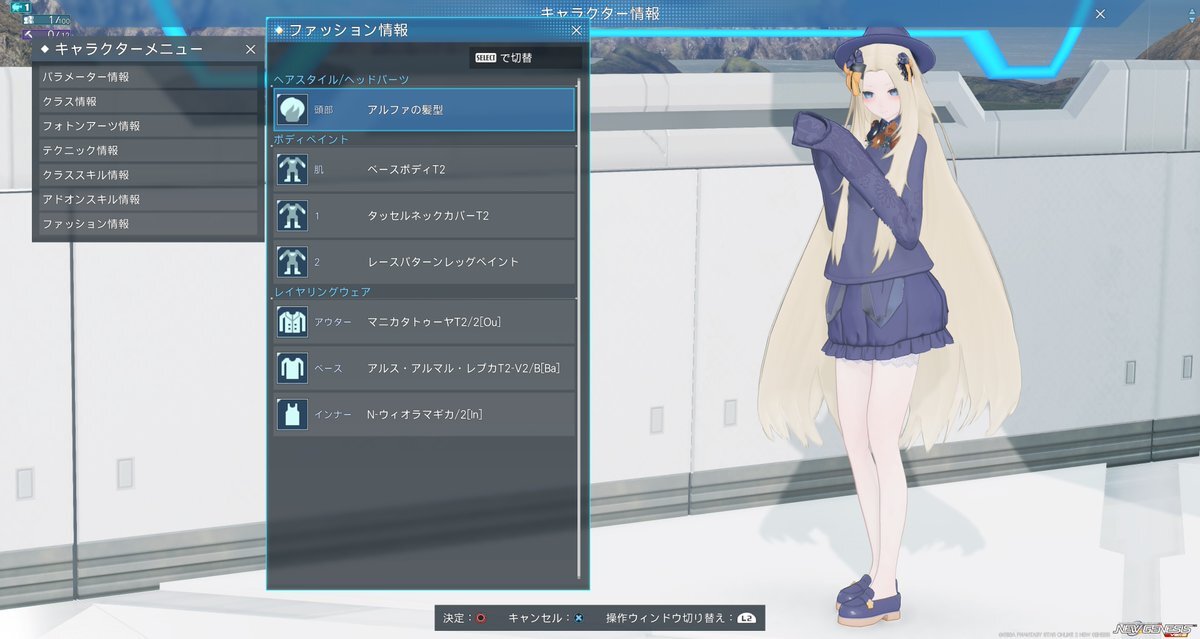Click the ヘアスタイル/ヘッドパーツ section header

coord(341,79)
